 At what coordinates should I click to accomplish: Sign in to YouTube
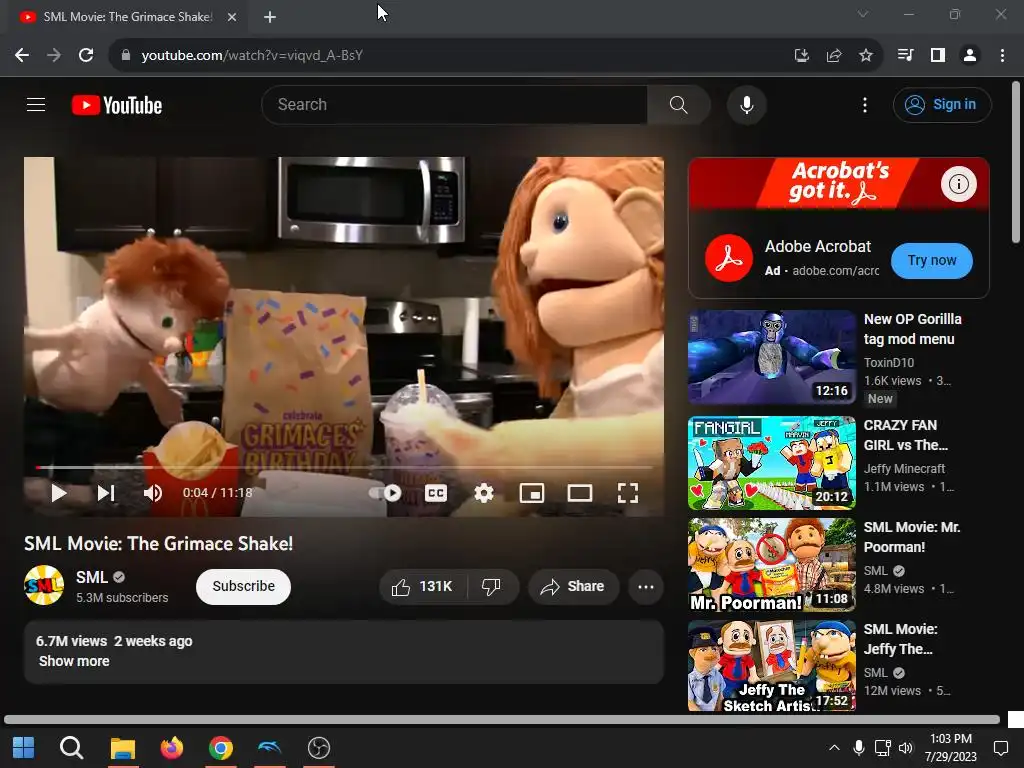(x=942, y=104)
